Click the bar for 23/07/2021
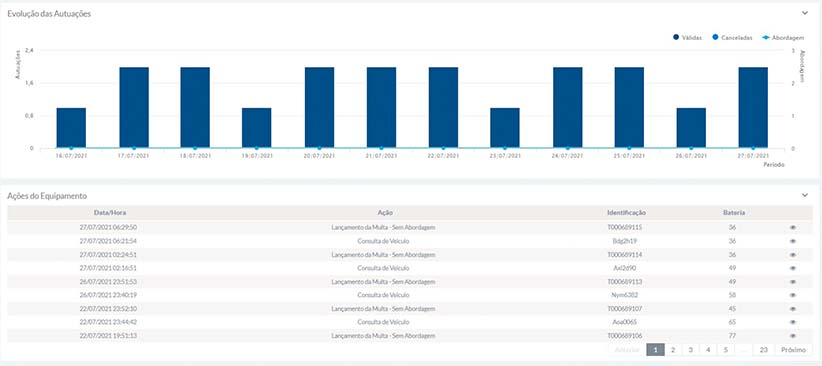The image size is (822, 366). pyautogui.click(x=505, y=128)
